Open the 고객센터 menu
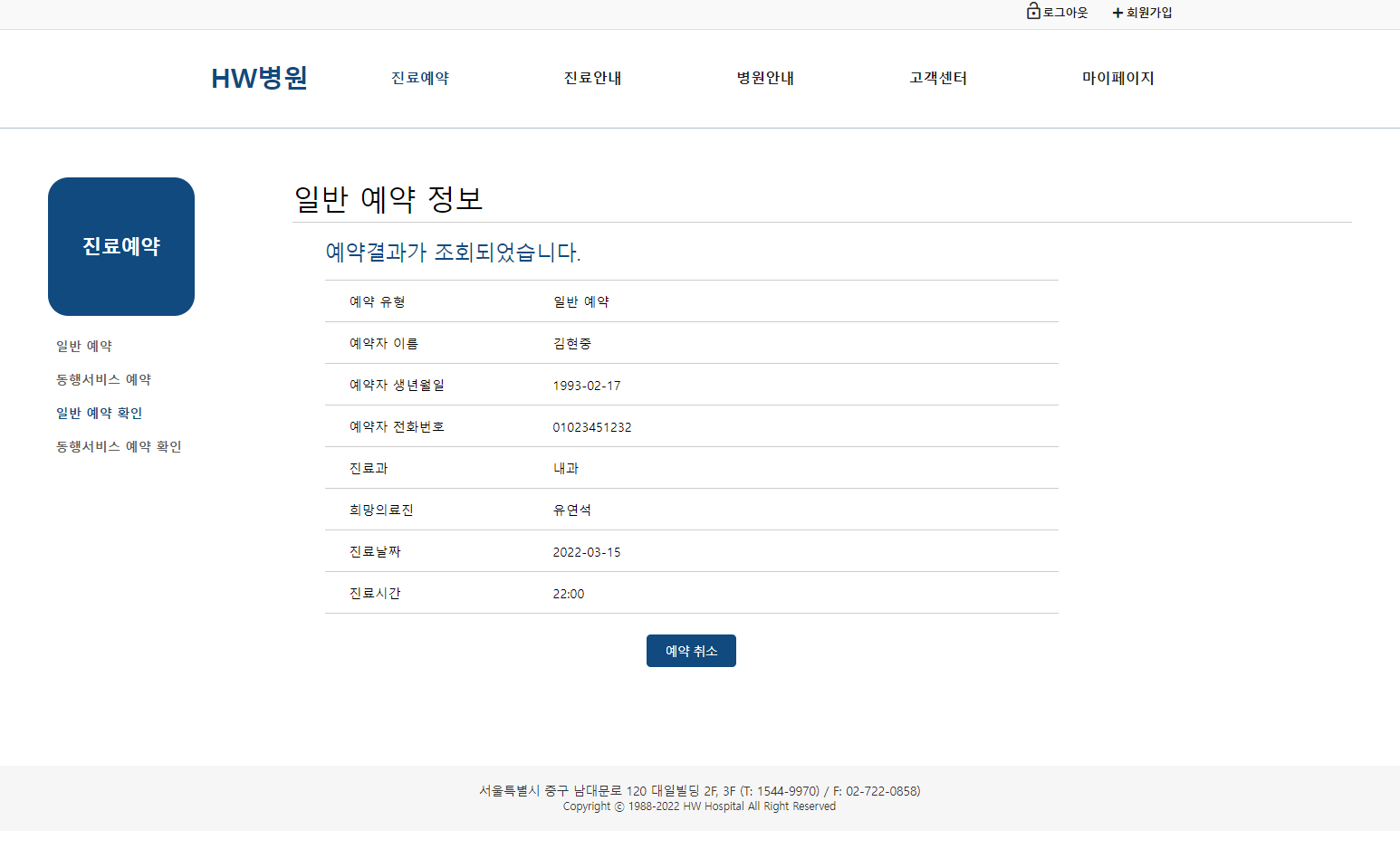Image resolution: width=1400 pixels, height=849 pixels. (x=937, y=78)
